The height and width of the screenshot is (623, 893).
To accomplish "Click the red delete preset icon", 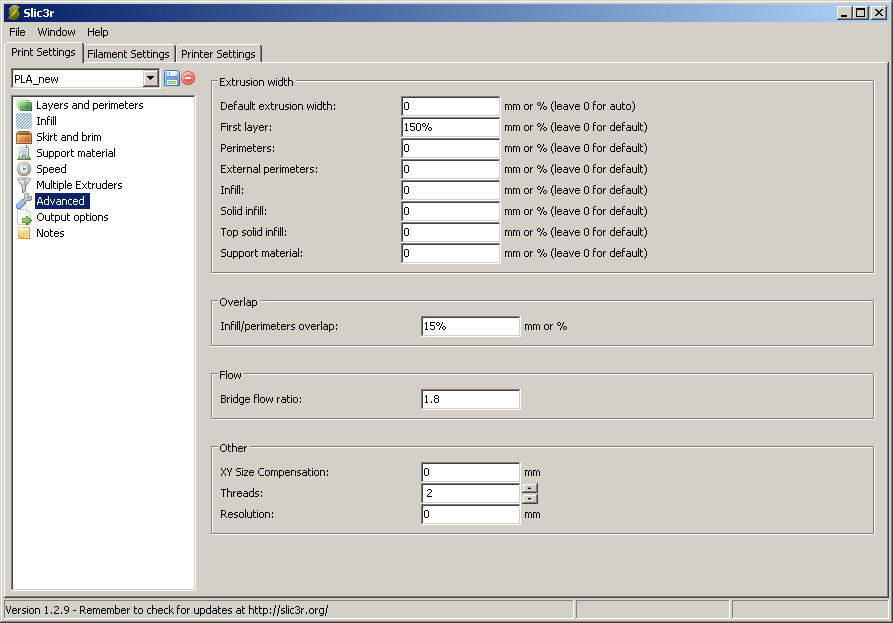I will click(x=188, y=78).
